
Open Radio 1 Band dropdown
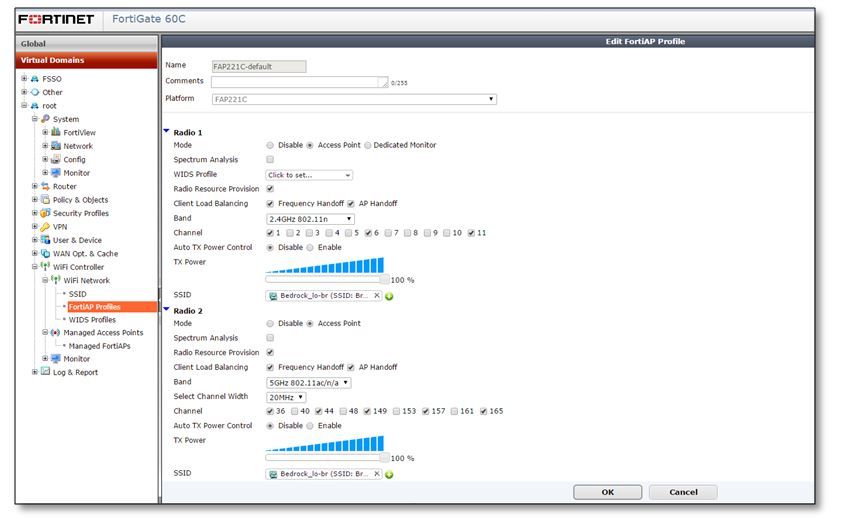coord(310,219)
